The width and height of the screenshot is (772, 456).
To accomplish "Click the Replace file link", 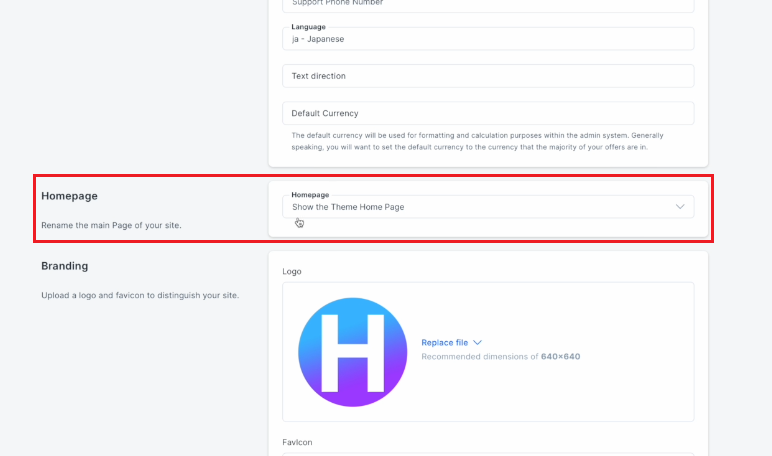I will pyautogui.click(x=445, y=342).
